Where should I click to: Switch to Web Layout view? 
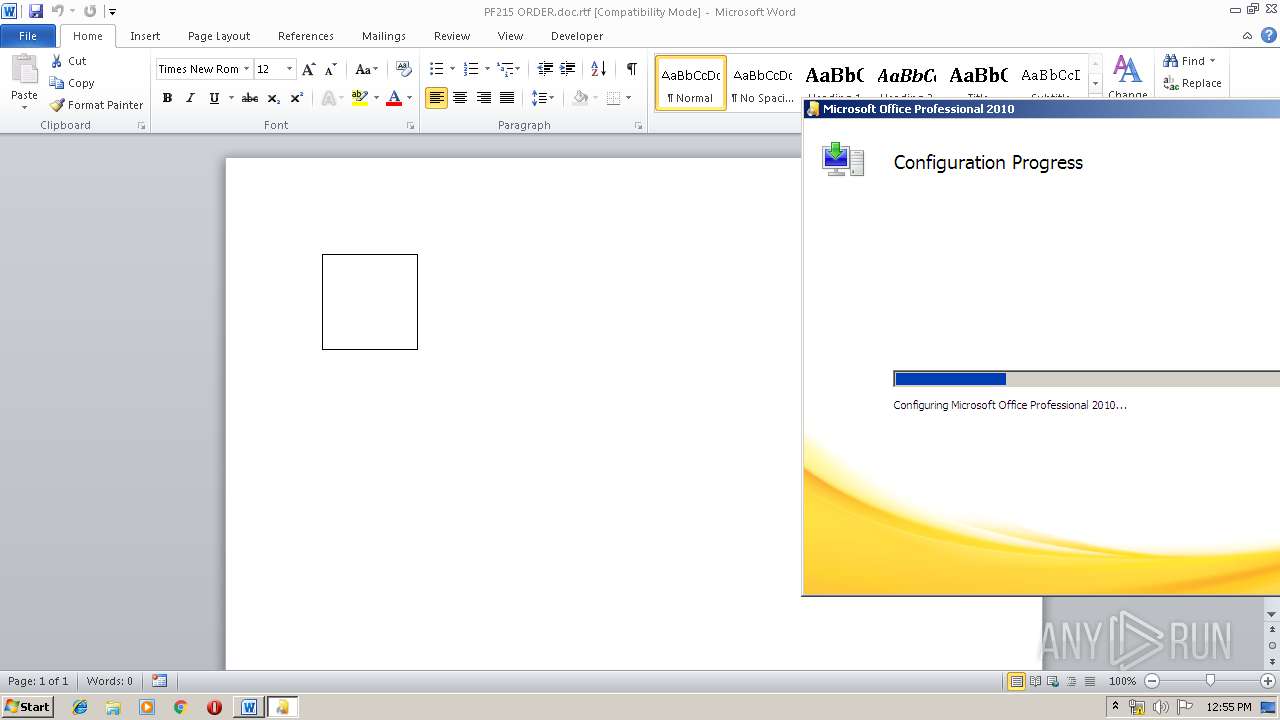click(1052, 682)
